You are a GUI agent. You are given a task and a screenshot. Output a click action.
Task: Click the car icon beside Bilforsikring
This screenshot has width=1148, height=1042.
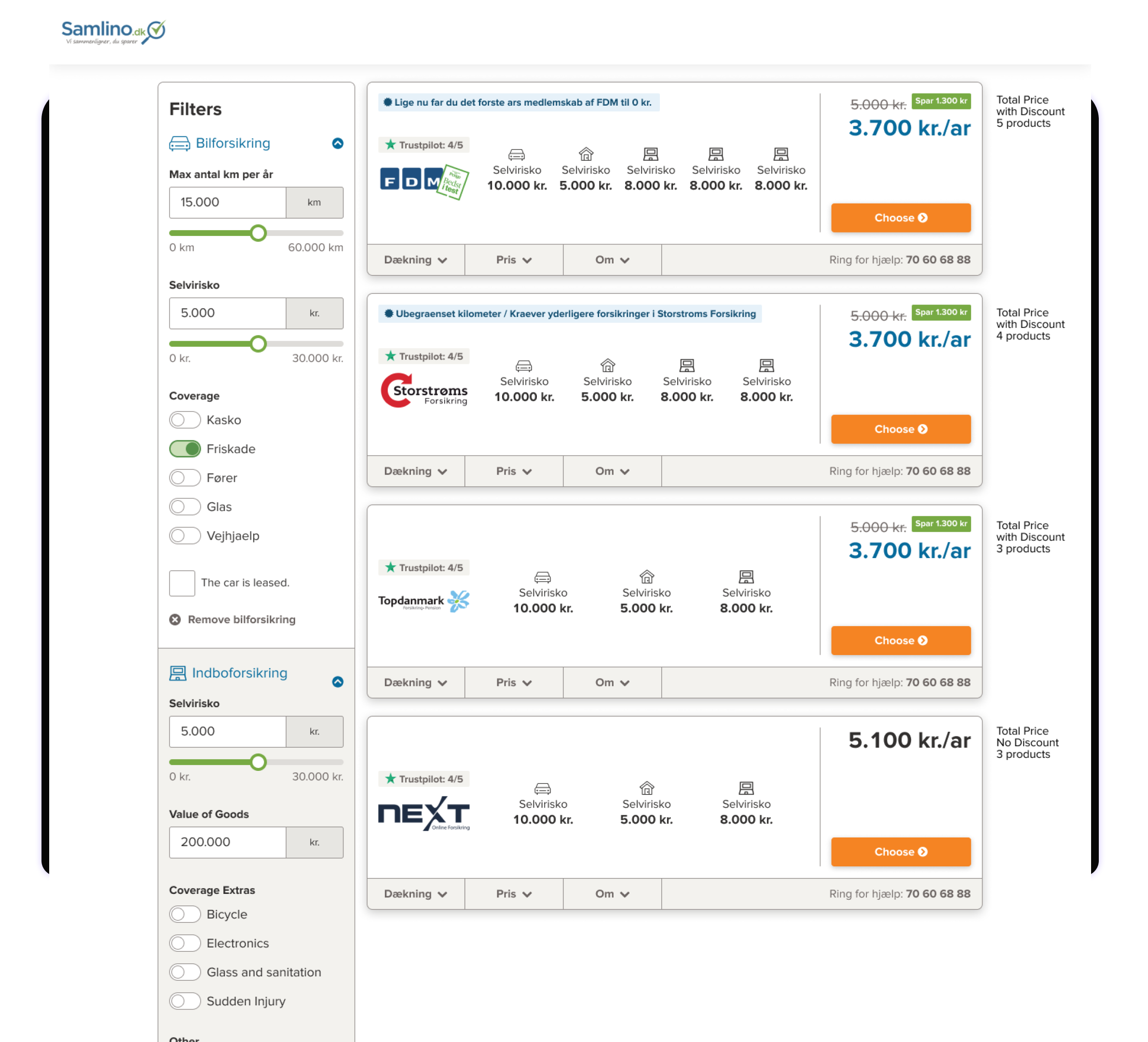(x=179, y=143)
